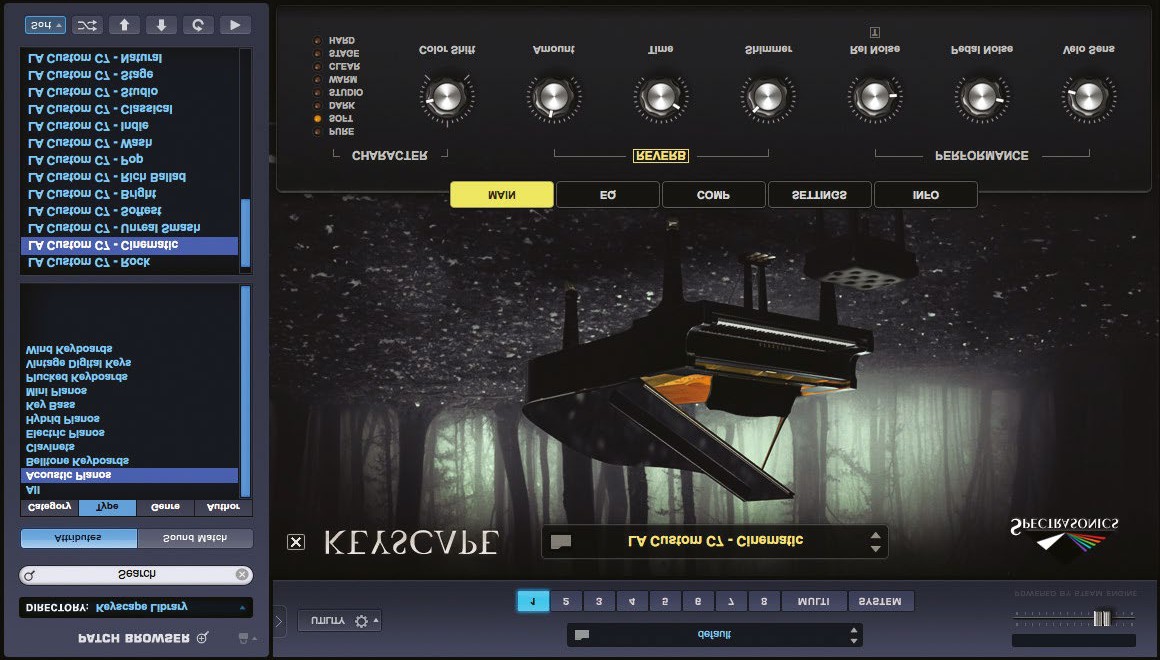Click the folder icon beside the Cinematic patch name
This screenshot has height=660, width=1160.
point(561,542)
